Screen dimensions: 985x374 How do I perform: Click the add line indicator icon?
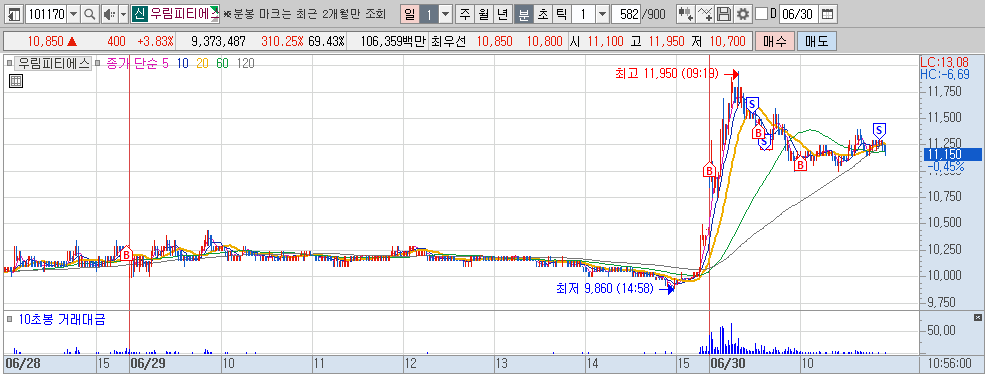[705, 13]
